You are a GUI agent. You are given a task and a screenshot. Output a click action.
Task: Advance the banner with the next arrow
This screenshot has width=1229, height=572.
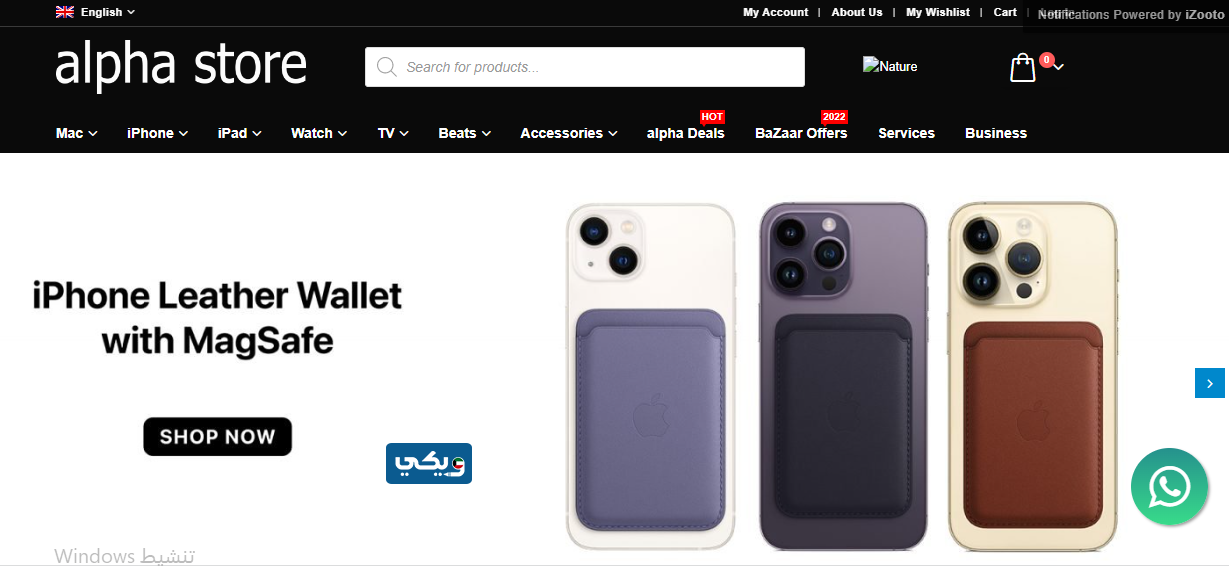[x=1210, y=383]
